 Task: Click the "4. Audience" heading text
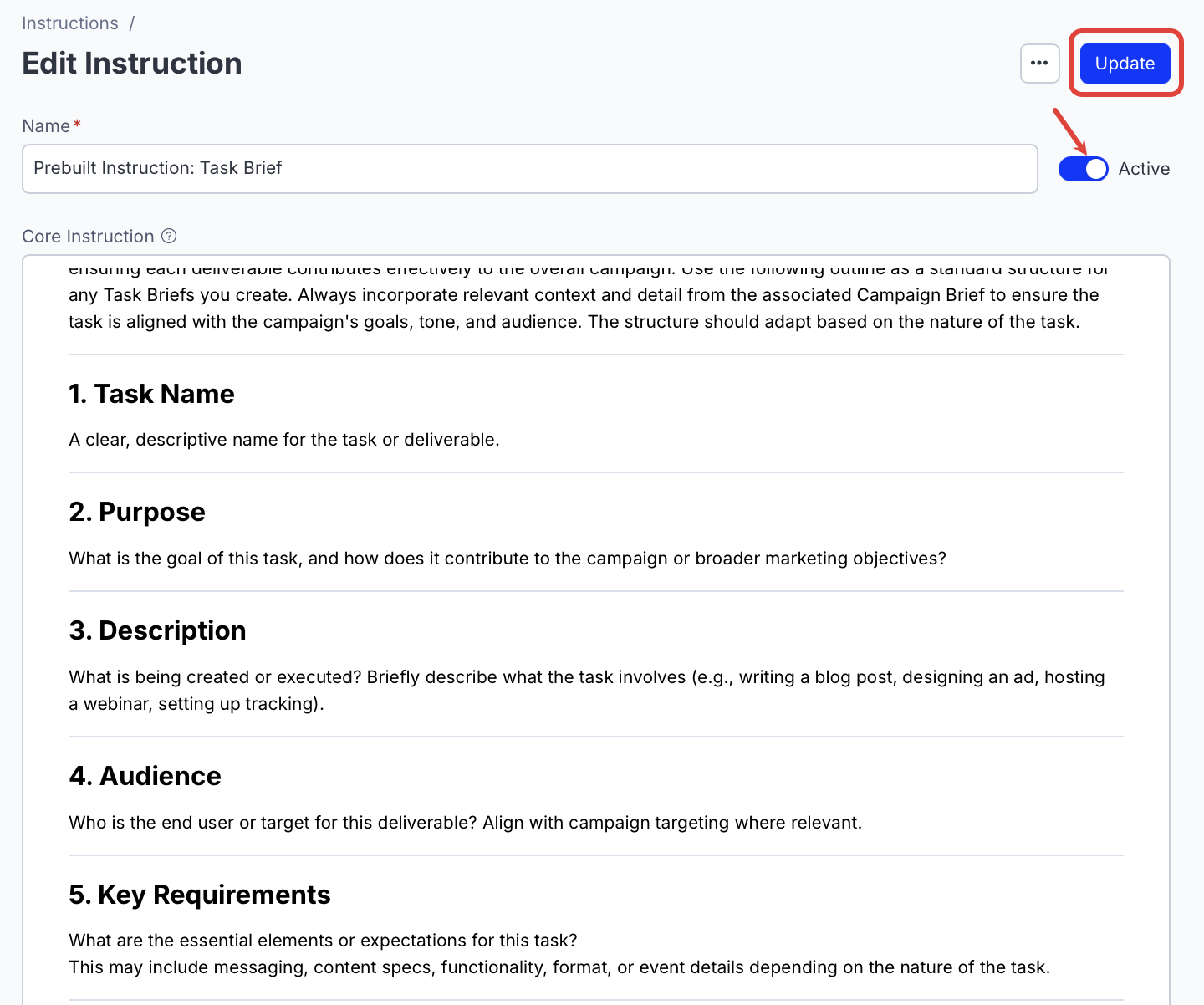pos(145,776)
